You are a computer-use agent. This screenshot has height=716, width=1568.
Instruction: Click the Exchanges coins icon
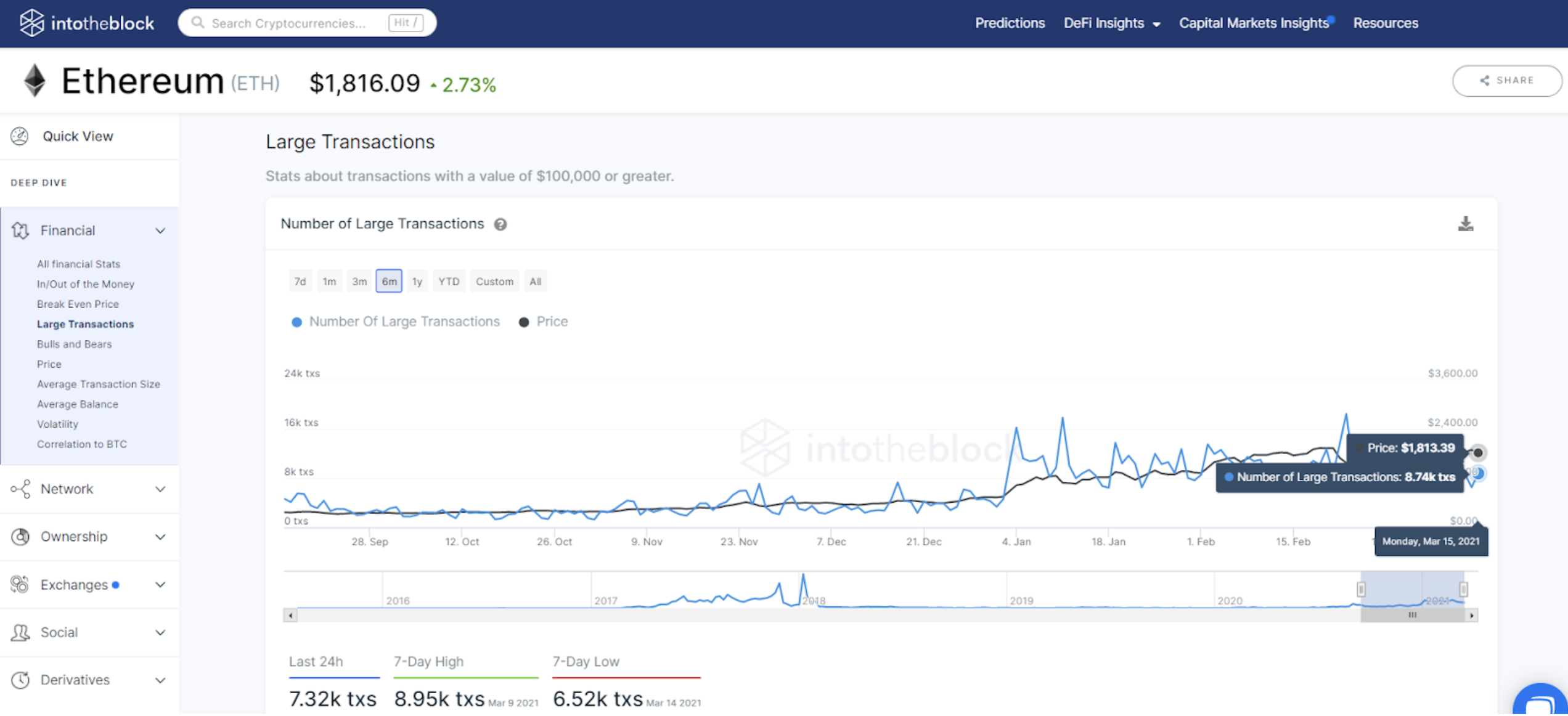20,585
